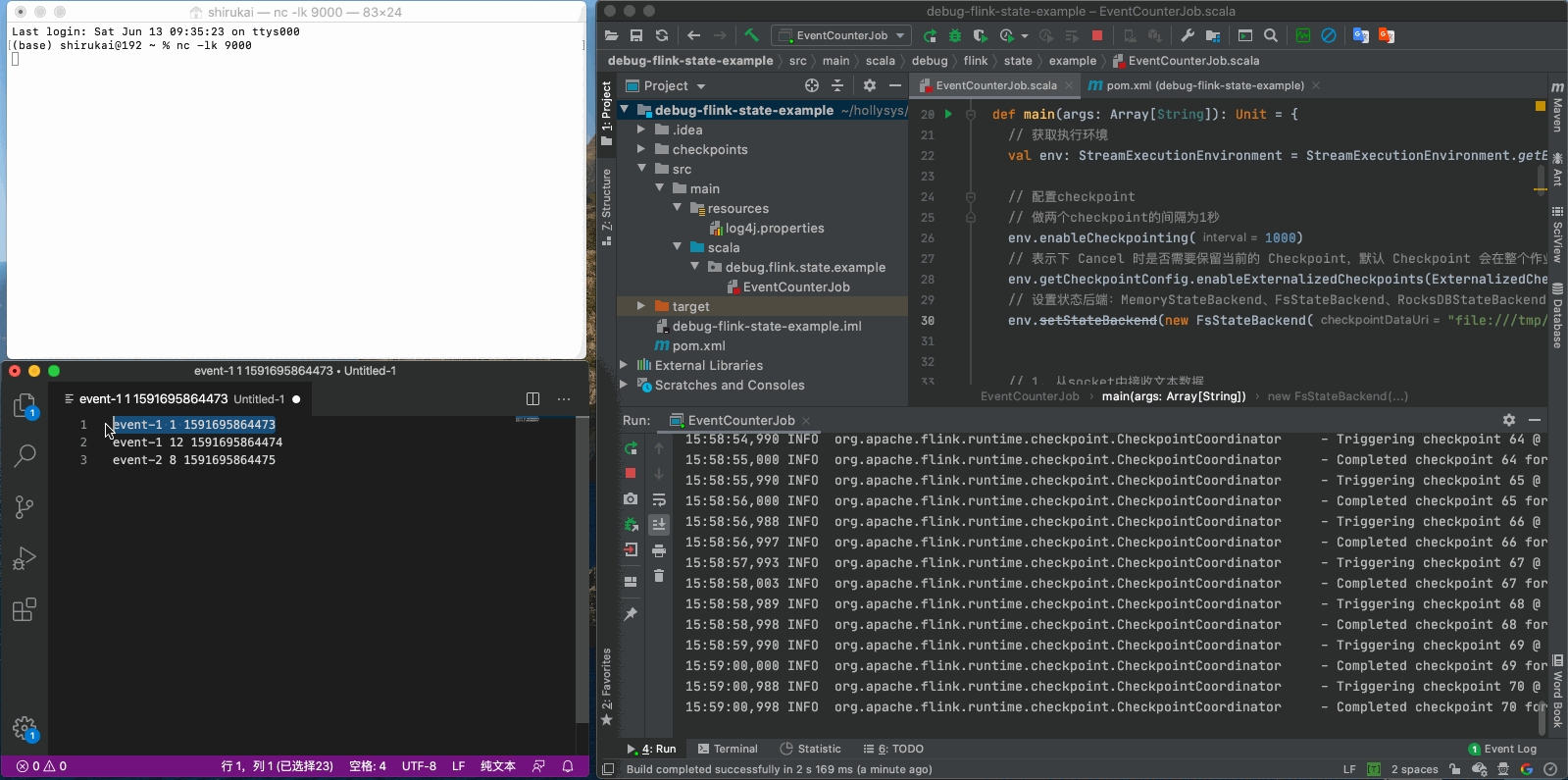The height and width of the screenshot is (780, 1568).
Task: Click the locate target crosshair in Project panel
Action: tap(811, 85)
